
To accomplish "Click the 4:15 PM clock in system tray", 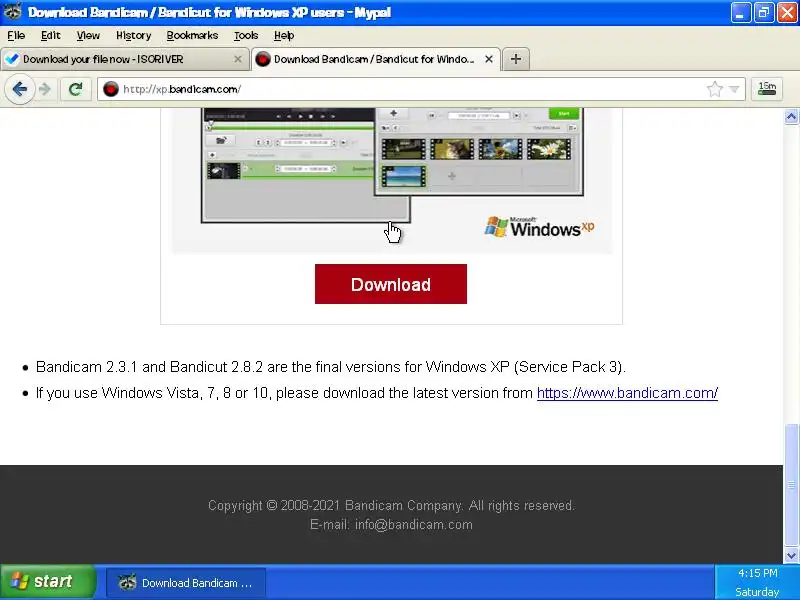I will (x=758, y=573).
